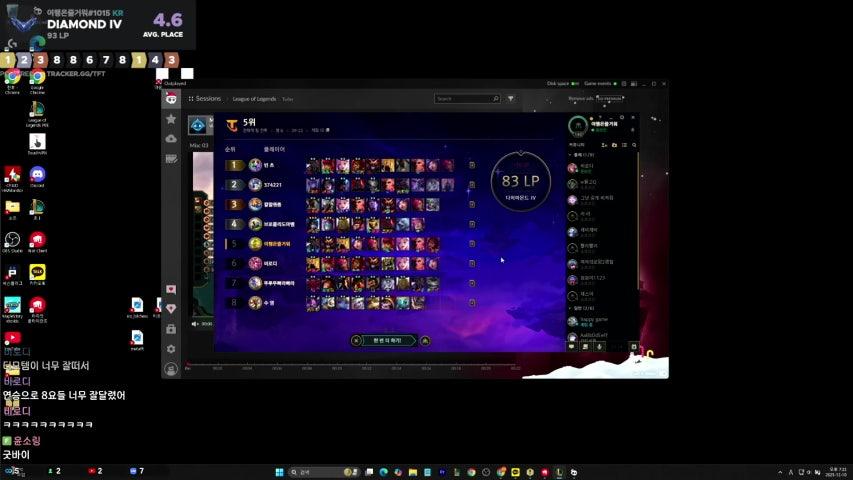Screen dimensions: 853x480
Task: Open Outplayed settings gear icon
Action: pyautogui.click(x=171, y=349)
